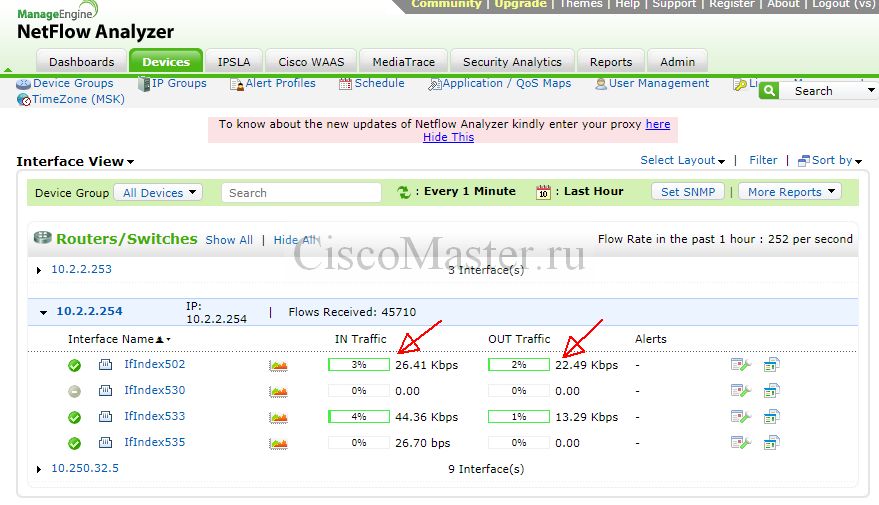Click grey status icon of IfIndex530
The width and height of the screenshot is (879, 505).
click(x=74, y=392)
